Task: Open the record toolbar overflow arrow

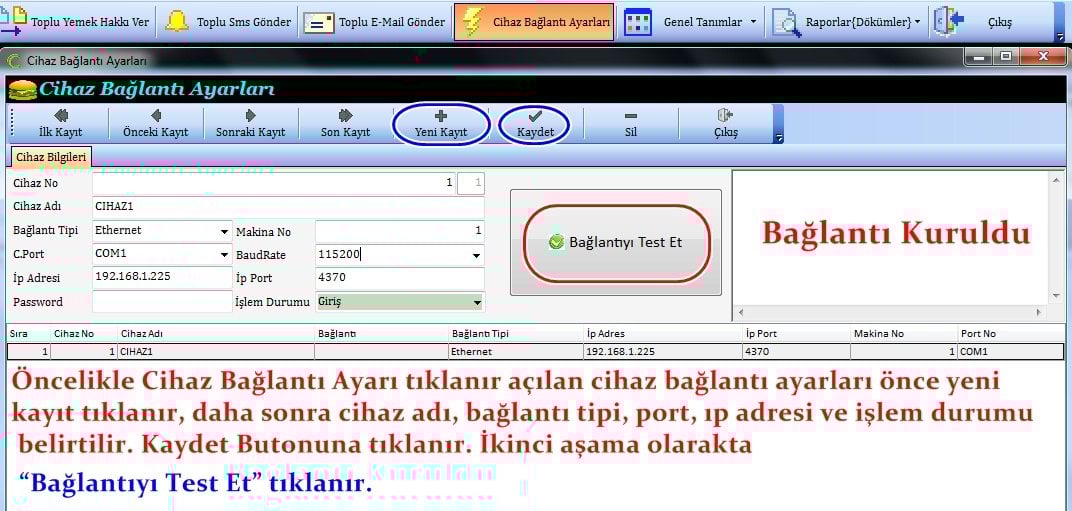Action: pos(779,138)
